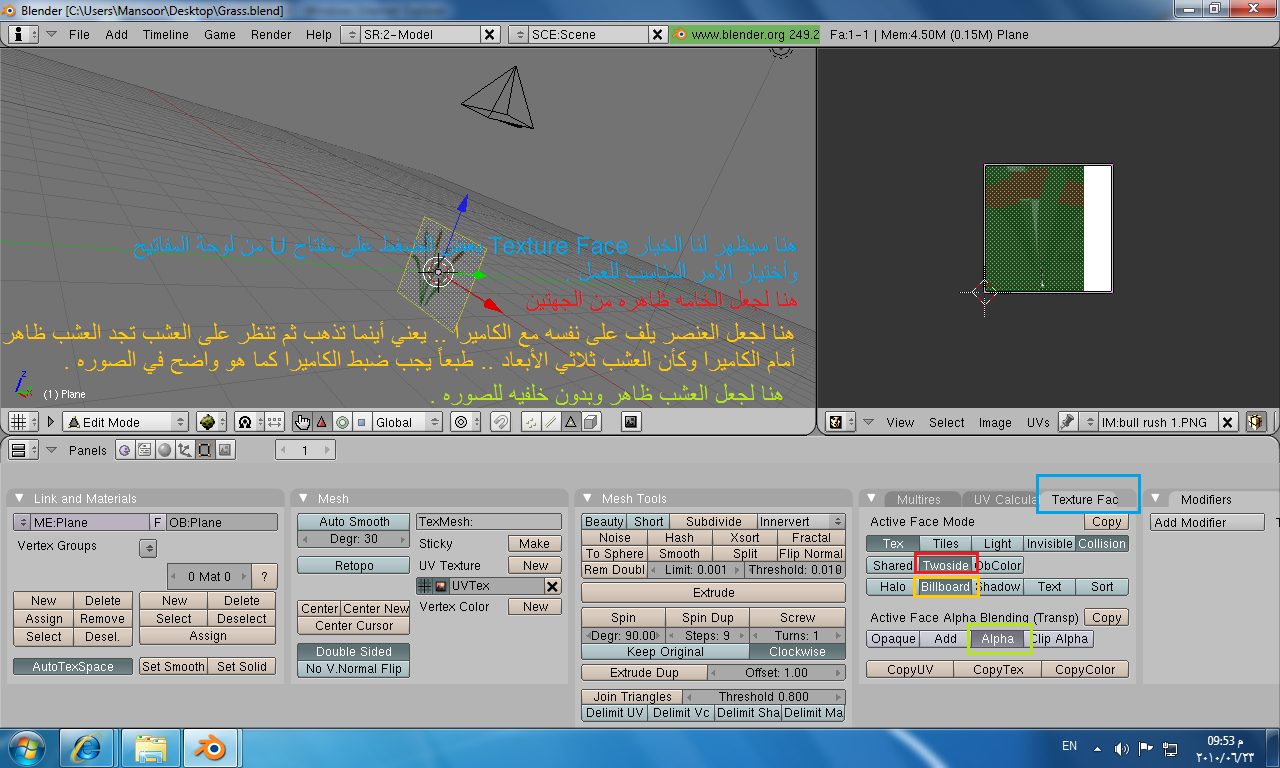The image size is (1280, 768).
Task: Select Opaque blending mode
Action: [x=893, y=638]
